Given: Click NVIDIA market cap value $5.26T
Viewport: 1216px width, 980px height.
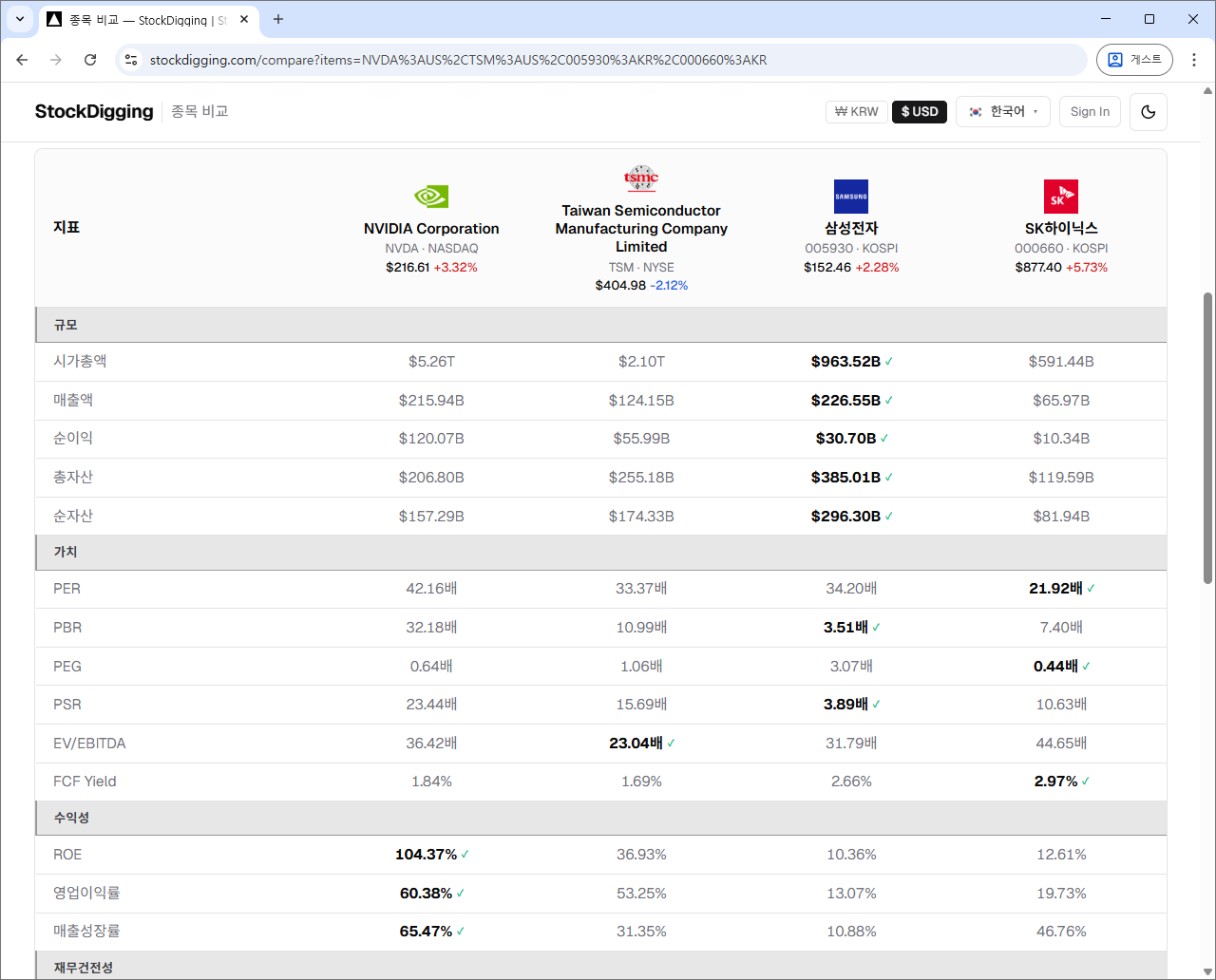Looking at the screenshot, I should click(431, 362).
